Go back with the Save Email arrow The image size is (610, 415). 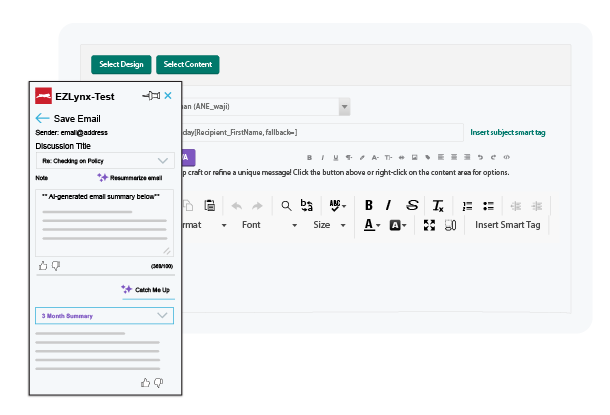[42, 118]
